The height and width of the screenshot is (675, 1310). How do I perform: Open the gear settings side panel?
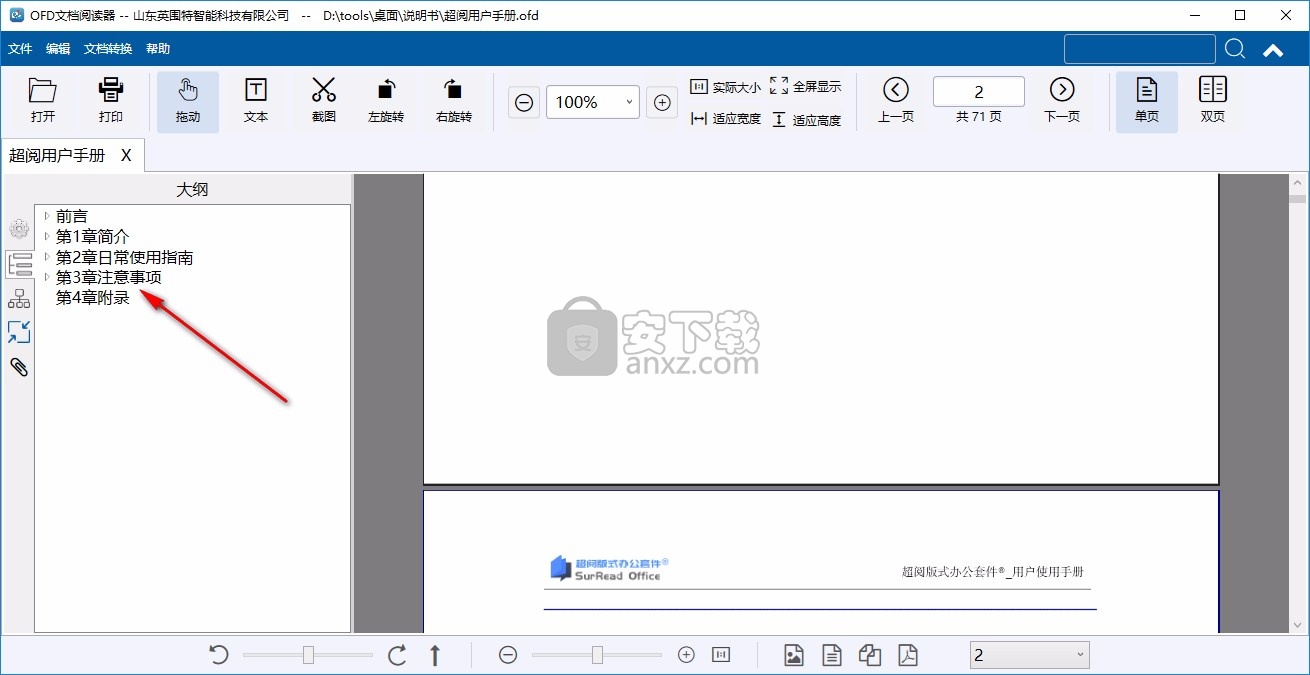coord(19,229)
